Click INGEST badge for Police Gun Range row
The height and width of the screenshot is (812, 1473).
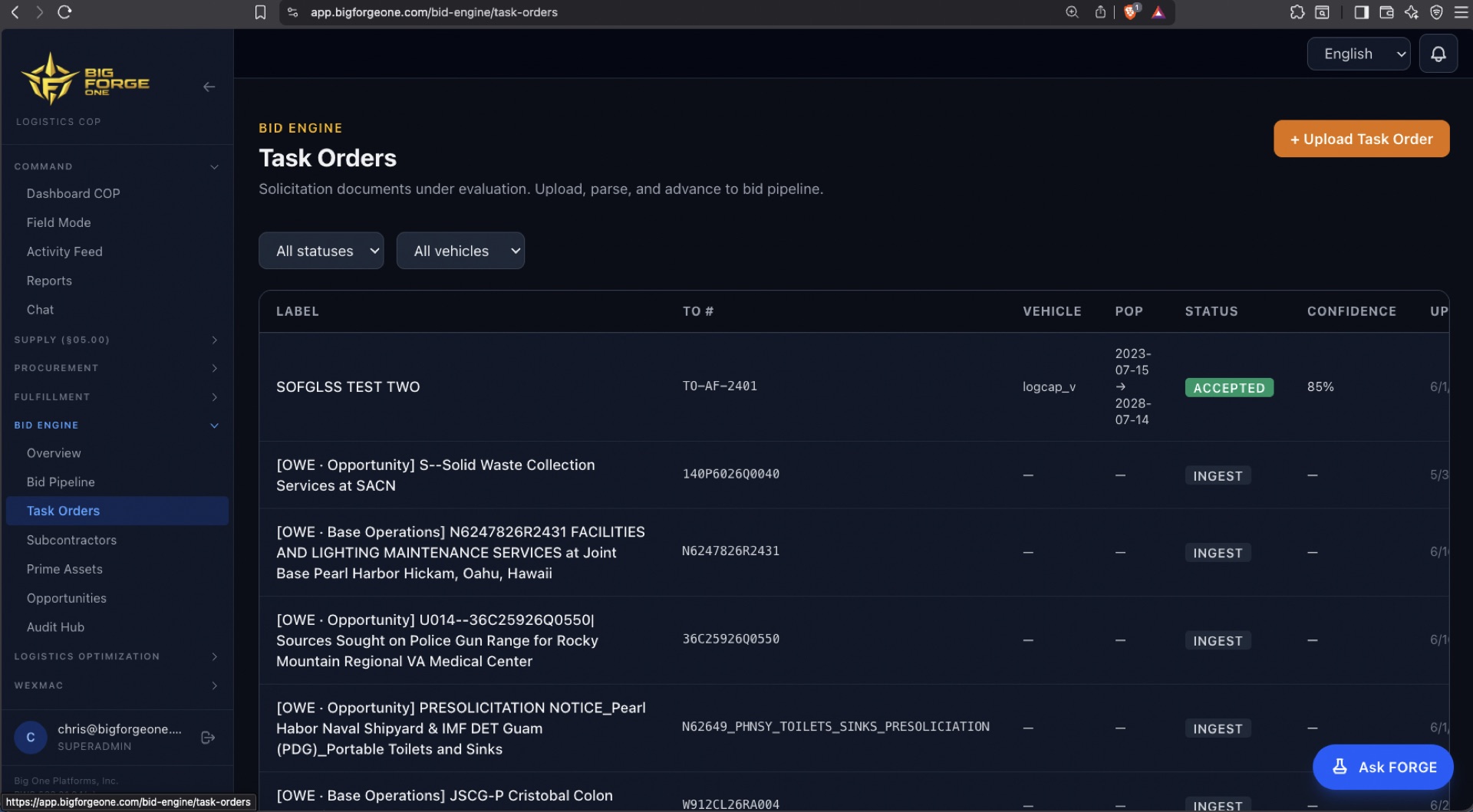[1218, 641]
